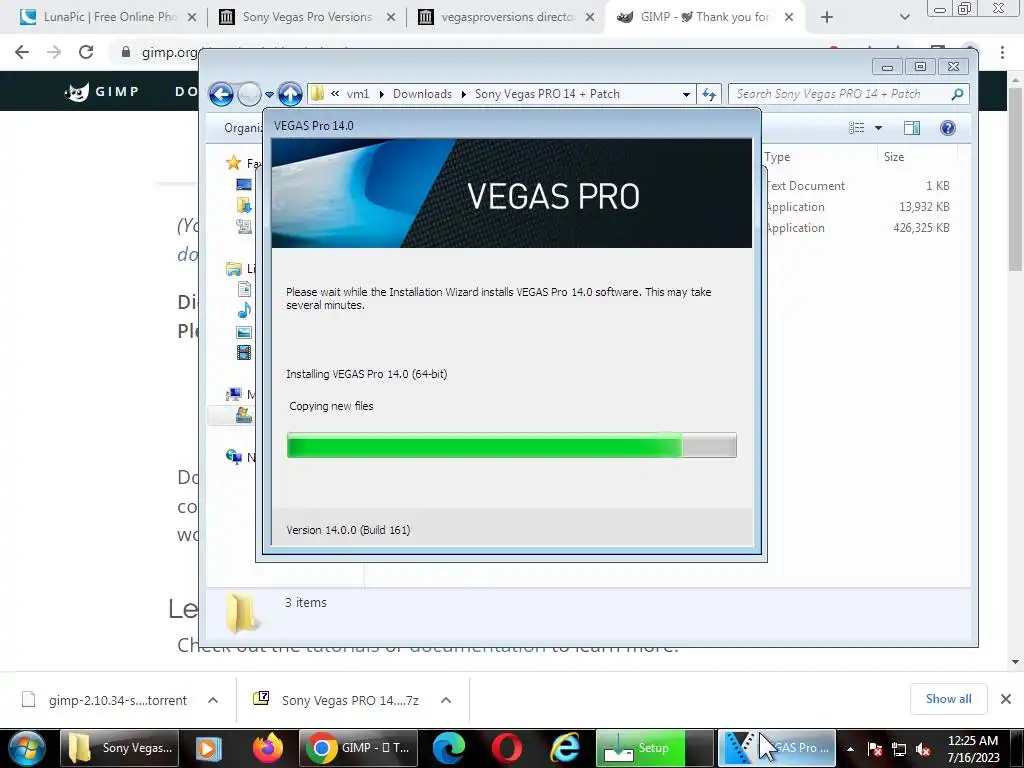Open recent pages dropdown next to forward

click(x=269, y=95)
